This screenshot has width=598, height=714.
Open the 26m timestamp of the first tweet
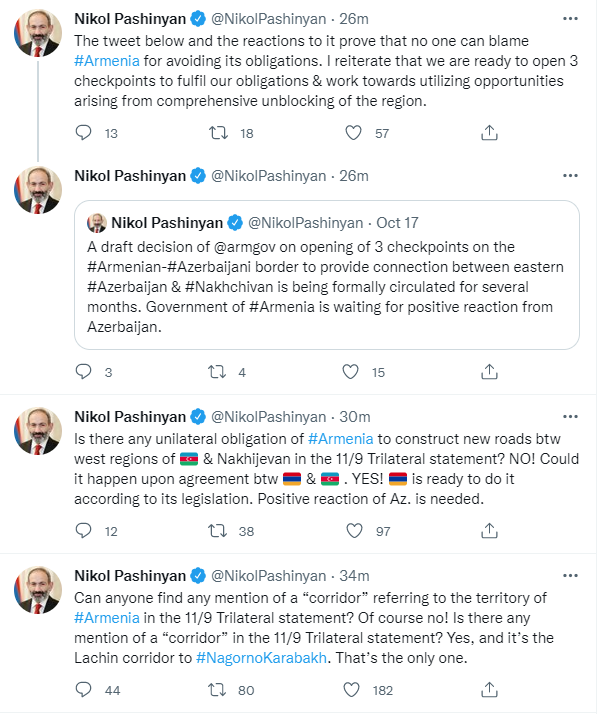pos(354,19)
